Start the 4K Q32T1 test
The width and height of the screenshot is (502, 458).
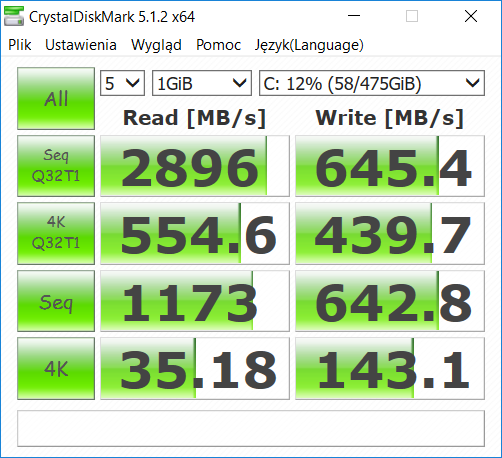[56, 233]
